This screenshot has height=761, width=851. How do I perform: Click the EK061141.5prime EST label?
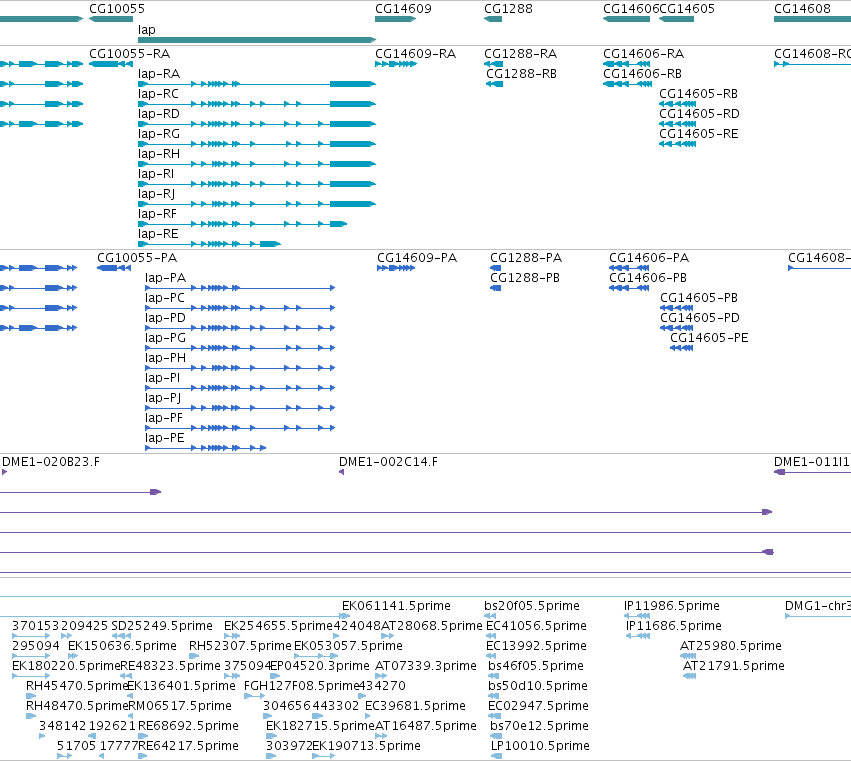coord(396,606)
